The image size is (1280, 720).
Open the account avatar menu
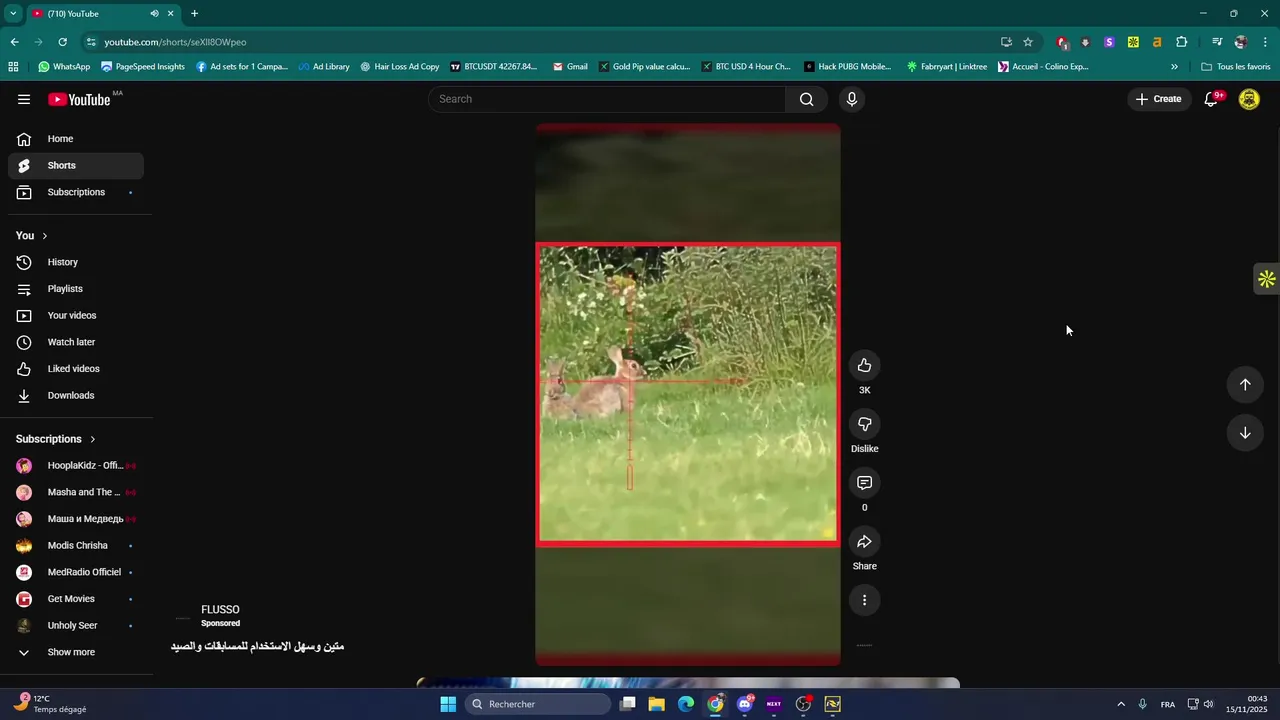(x=1249, y=99)
